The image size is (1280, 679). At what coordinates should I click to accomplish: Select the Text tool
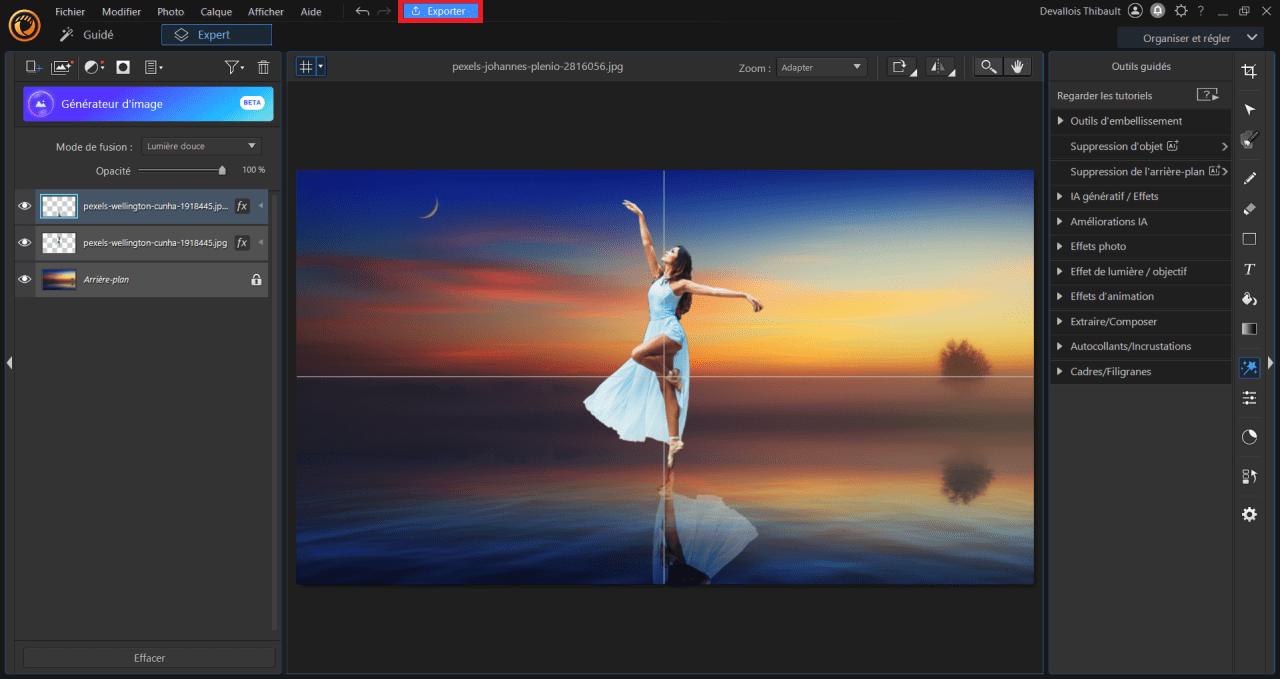[x=1249, y=269]
